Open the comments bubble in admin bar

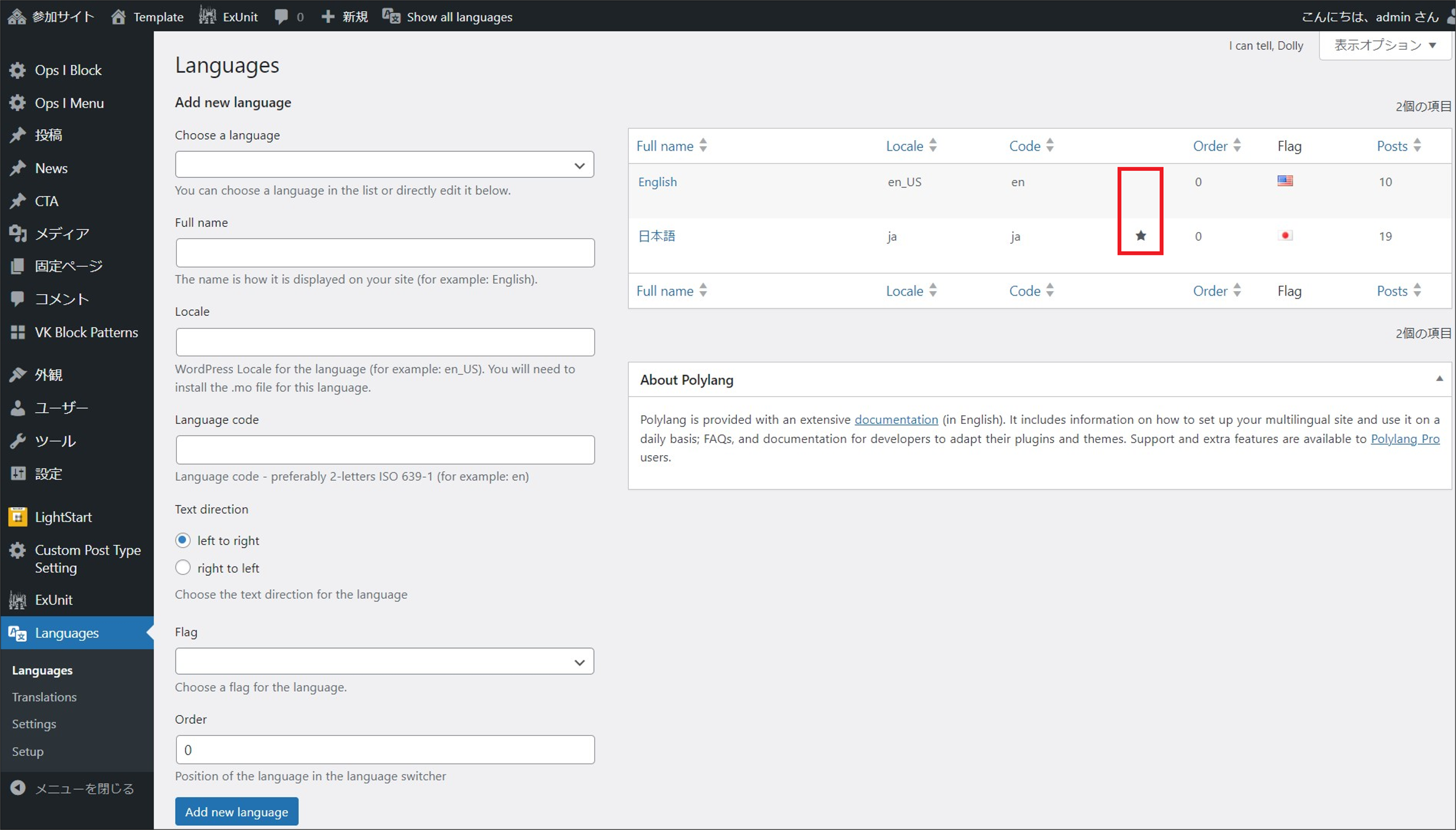coord(281,17)
